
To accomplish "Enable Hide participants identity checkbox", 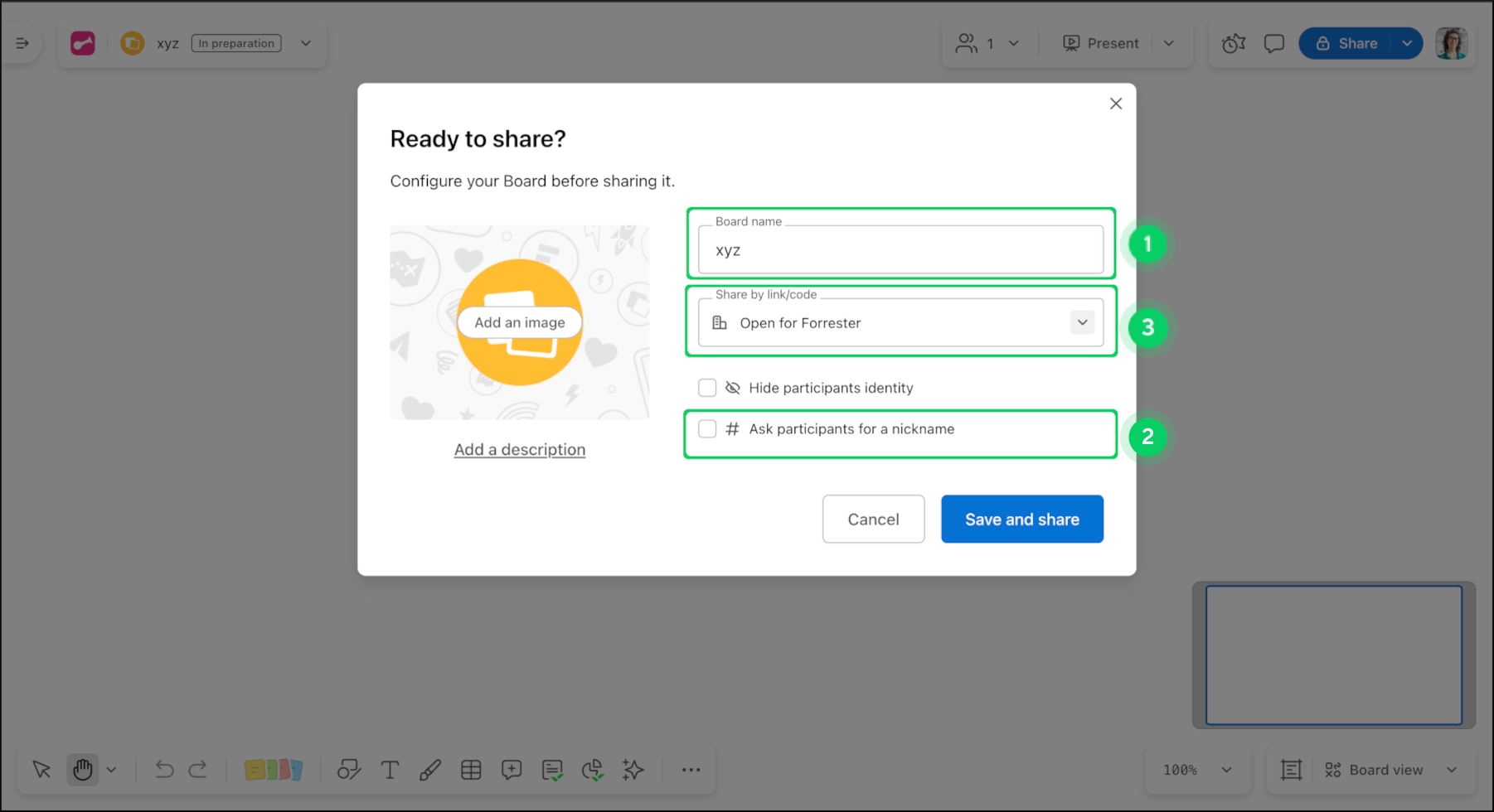I will (x=707, y=388).
